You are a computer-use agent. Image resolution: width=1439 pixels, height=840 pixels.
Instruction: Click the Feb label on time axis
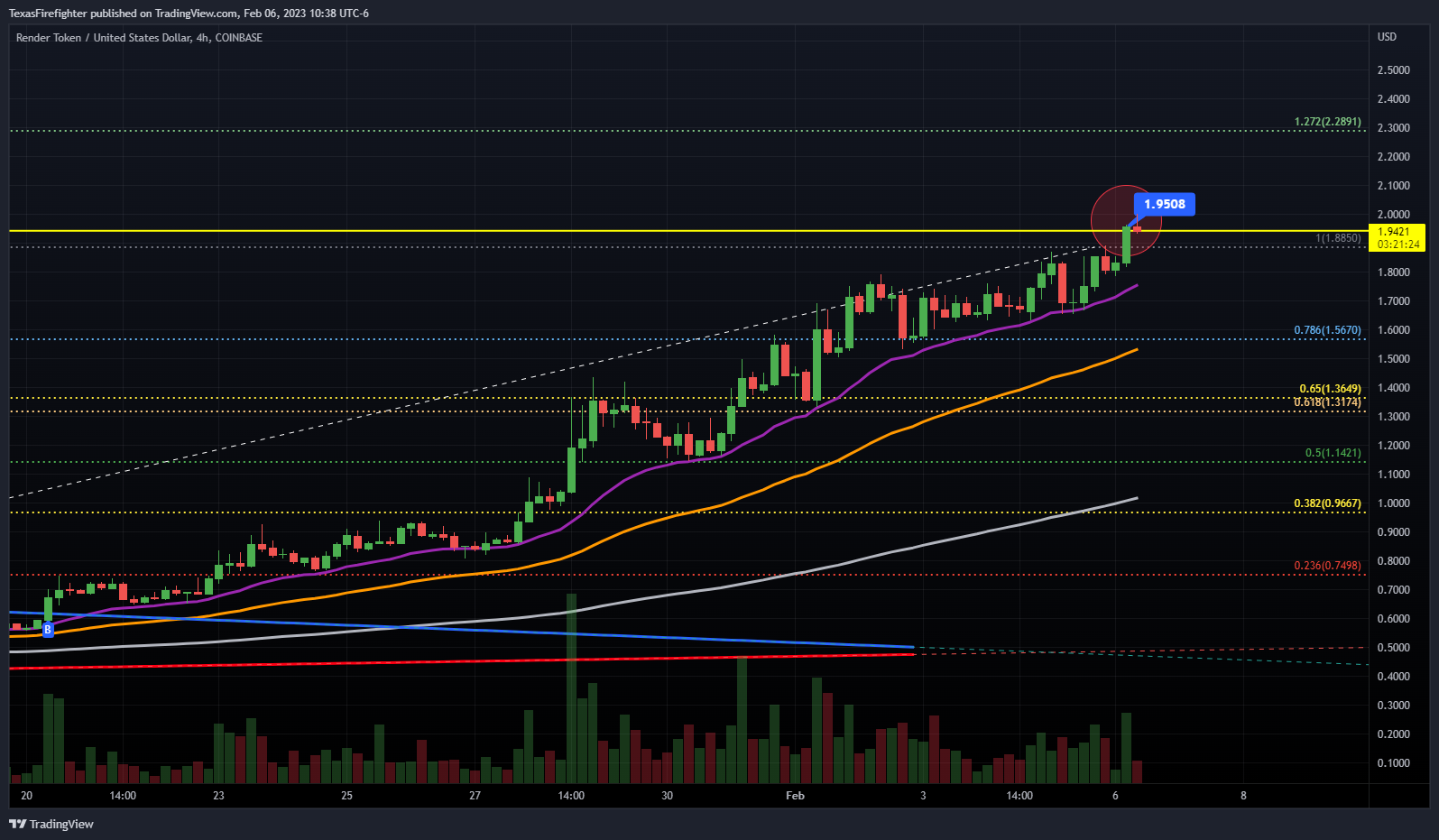click(x=795, y=796)
